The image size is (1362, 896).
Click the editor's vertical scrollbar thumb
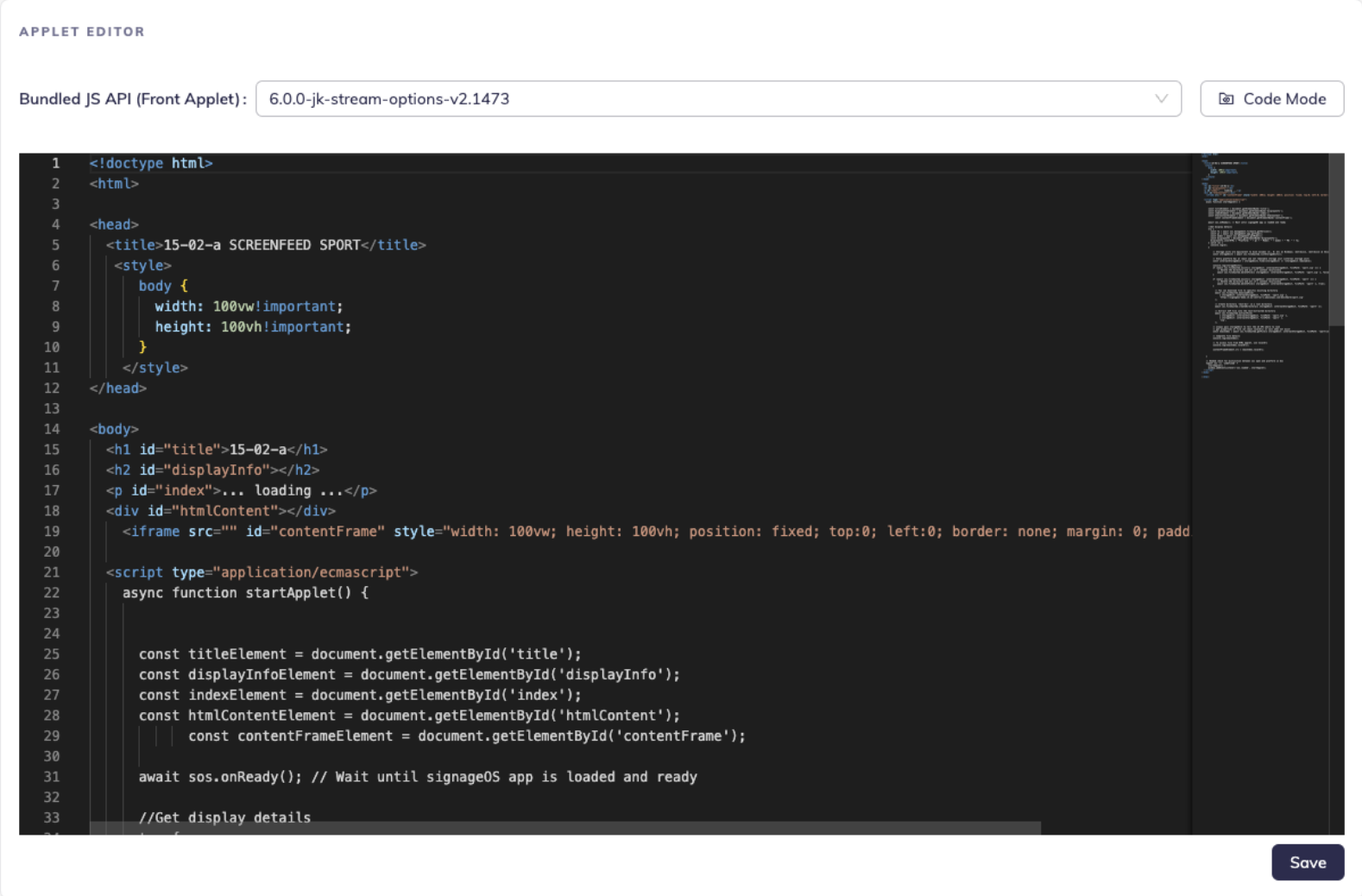(x=1336, y=240)
